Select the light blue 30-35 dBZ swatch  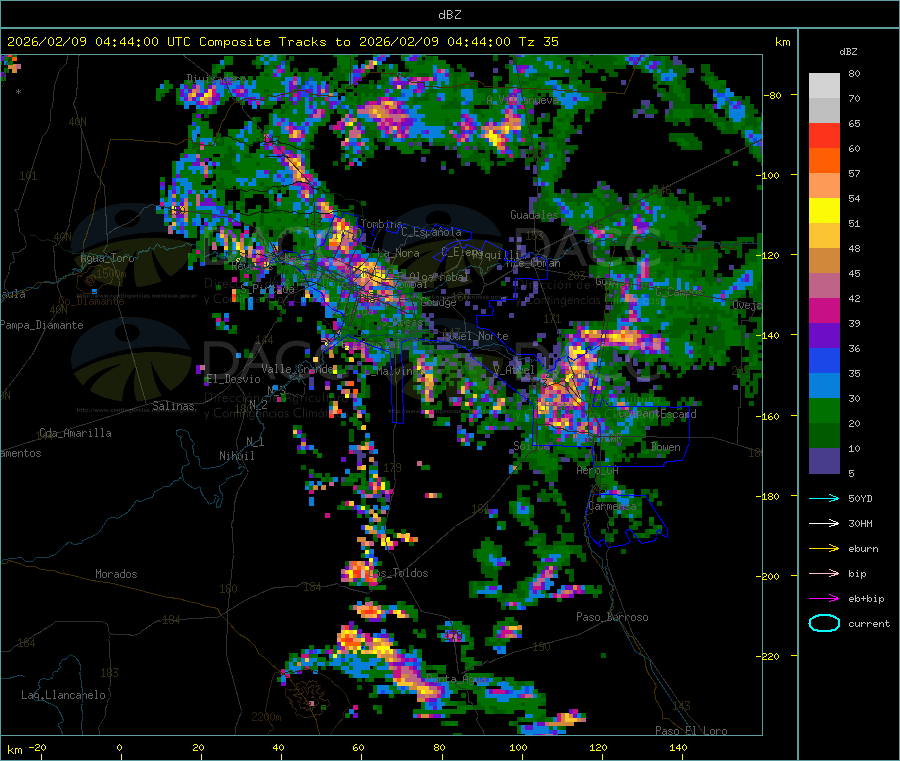[824, 386]
